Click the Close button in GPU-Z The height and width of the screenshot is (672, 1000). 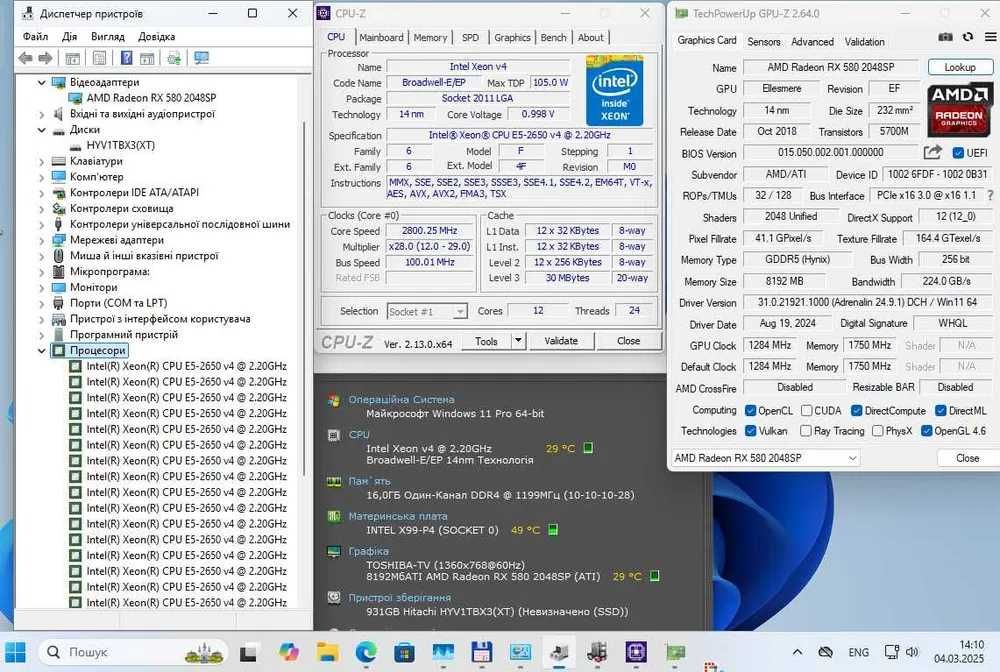pos(967,458)
